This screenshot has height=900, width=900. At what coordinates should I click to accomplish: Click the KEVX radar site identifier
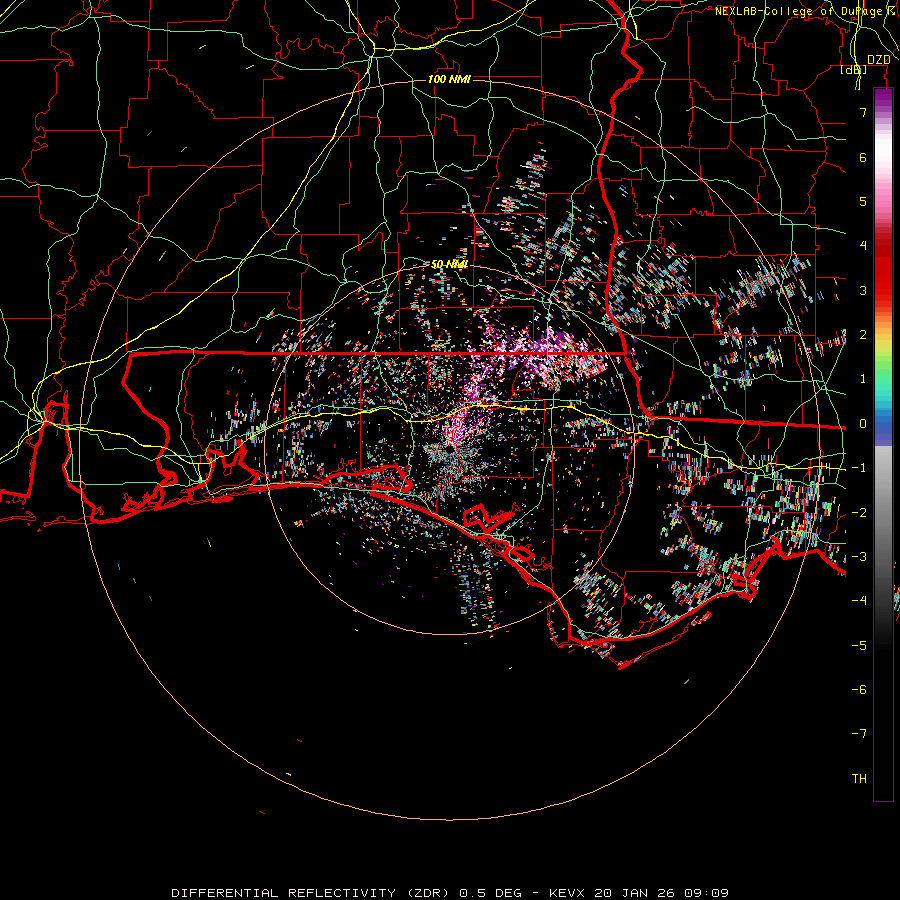click(x=567, y=893)
